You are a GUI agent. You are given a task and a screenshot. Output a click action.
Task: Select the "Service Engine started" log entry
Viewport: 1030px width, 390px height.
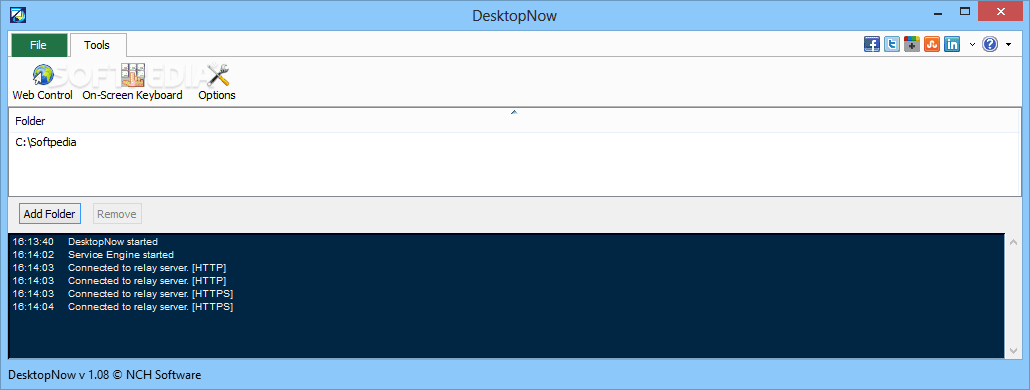[121, 255]
